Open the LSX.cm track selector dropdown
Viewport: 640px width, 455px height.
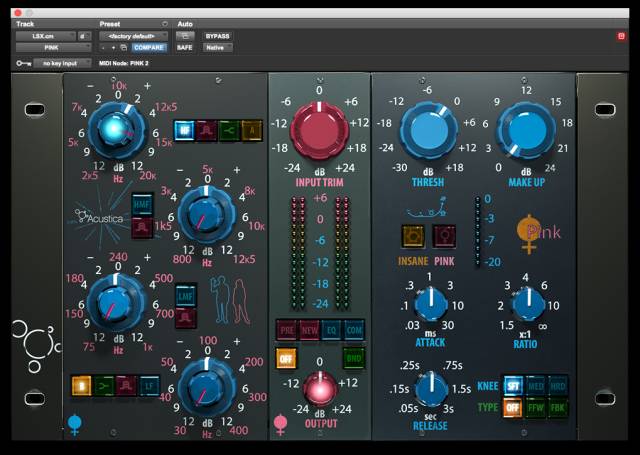[x=46, y=36]
